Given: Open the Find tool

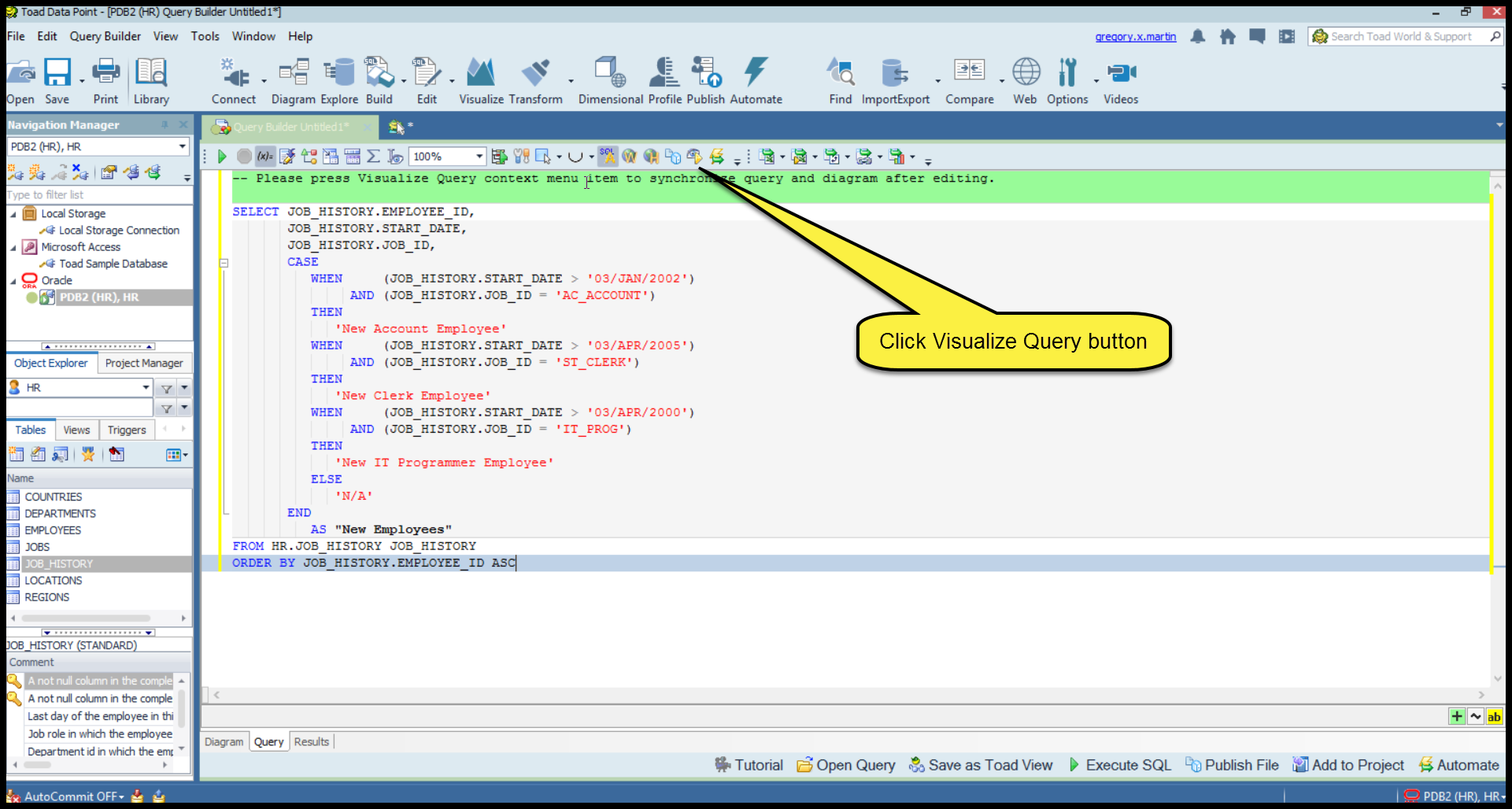Looking at the screenshot, I should tap(840, 81).
